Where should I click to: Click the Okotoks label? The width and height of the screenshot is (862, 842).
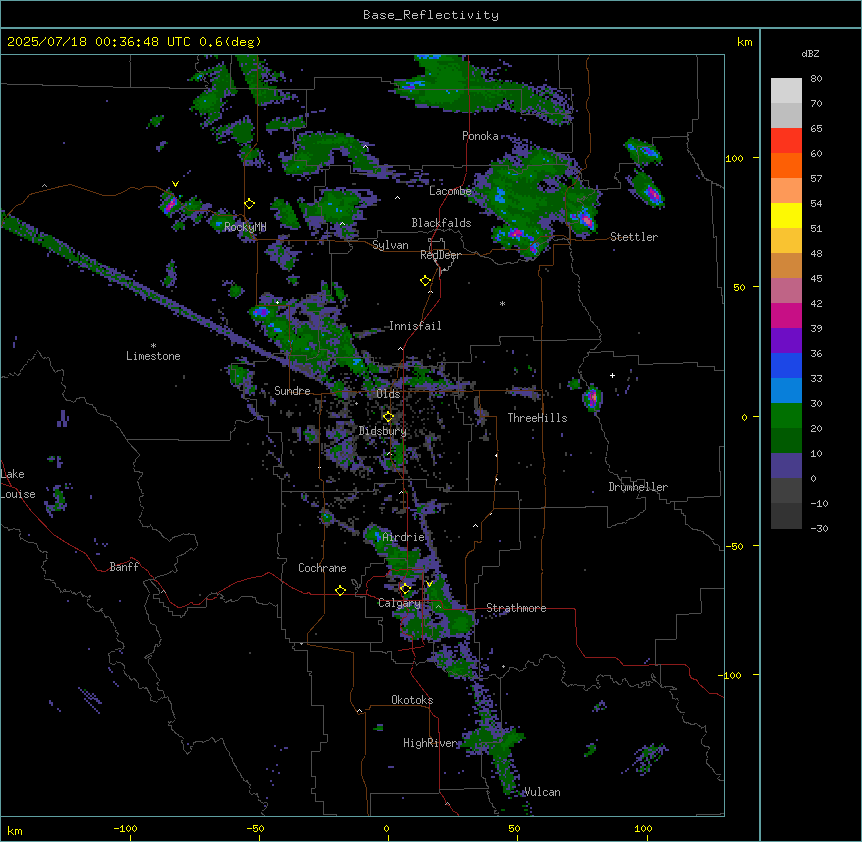(x=412, y=700)
